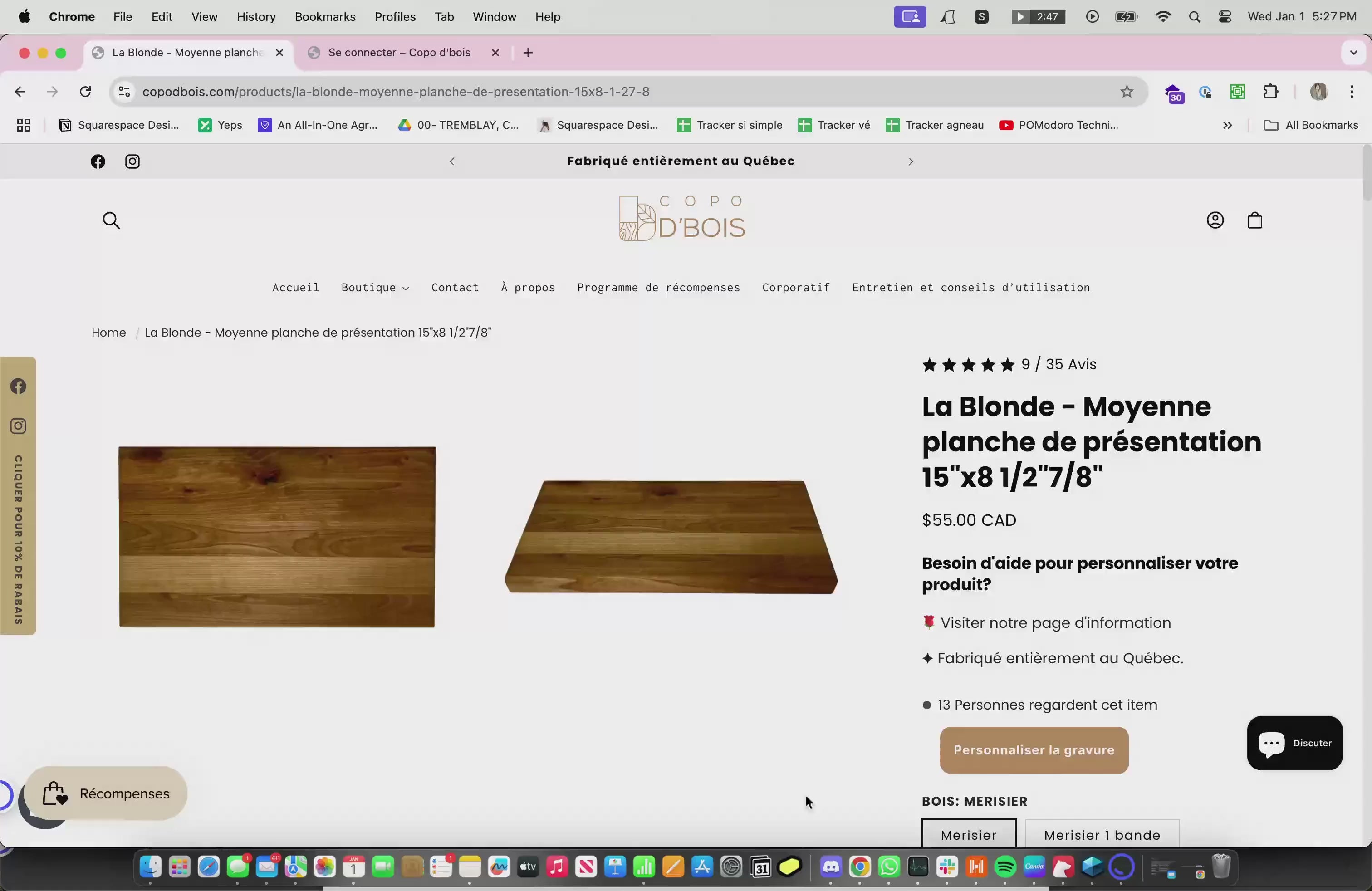Viewport: 1372px width, 891px height.
Task: Close the La Blonde product tab
Action: 279,53
